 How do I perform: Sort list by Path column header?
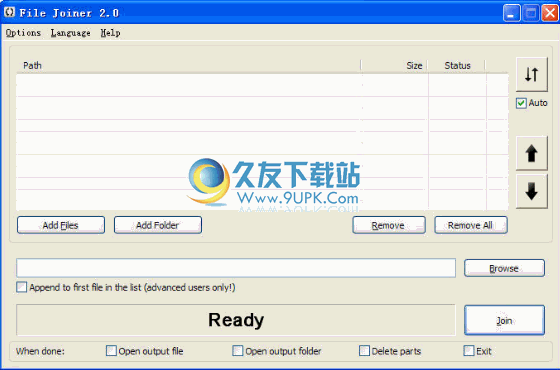tap(188, 66)
